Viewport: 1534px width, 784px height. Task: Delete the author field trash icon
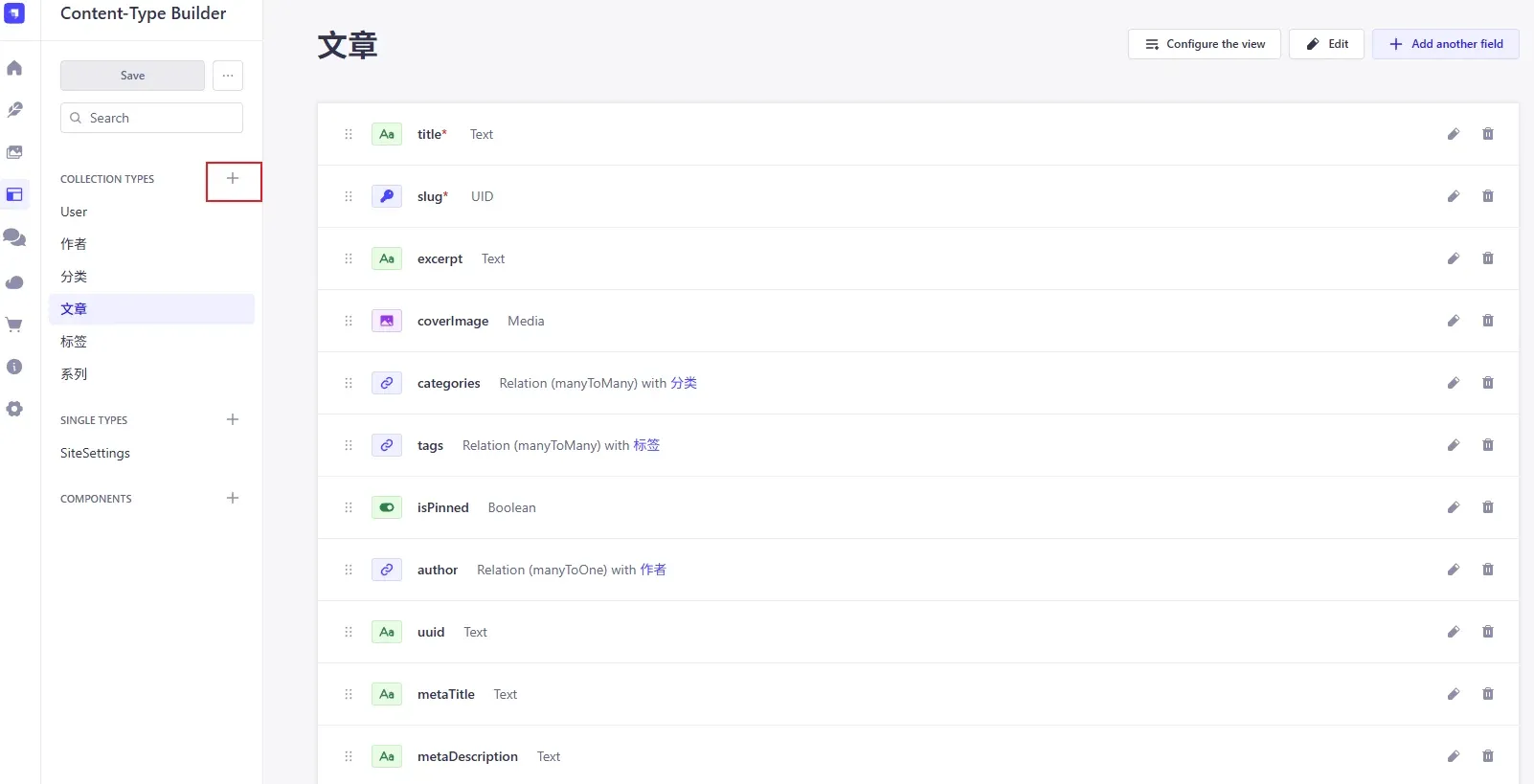1488,570
